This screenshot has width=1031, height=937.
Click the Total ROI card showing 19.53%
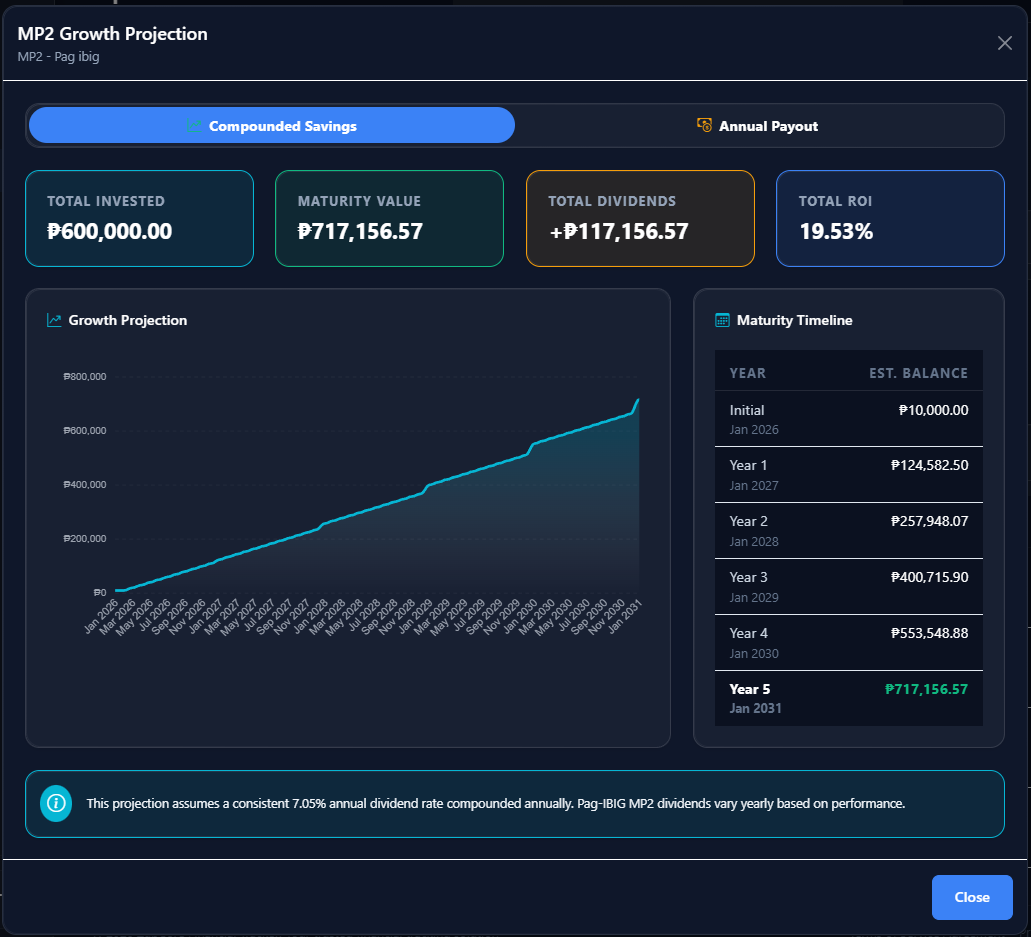click(x=890, y=218)
